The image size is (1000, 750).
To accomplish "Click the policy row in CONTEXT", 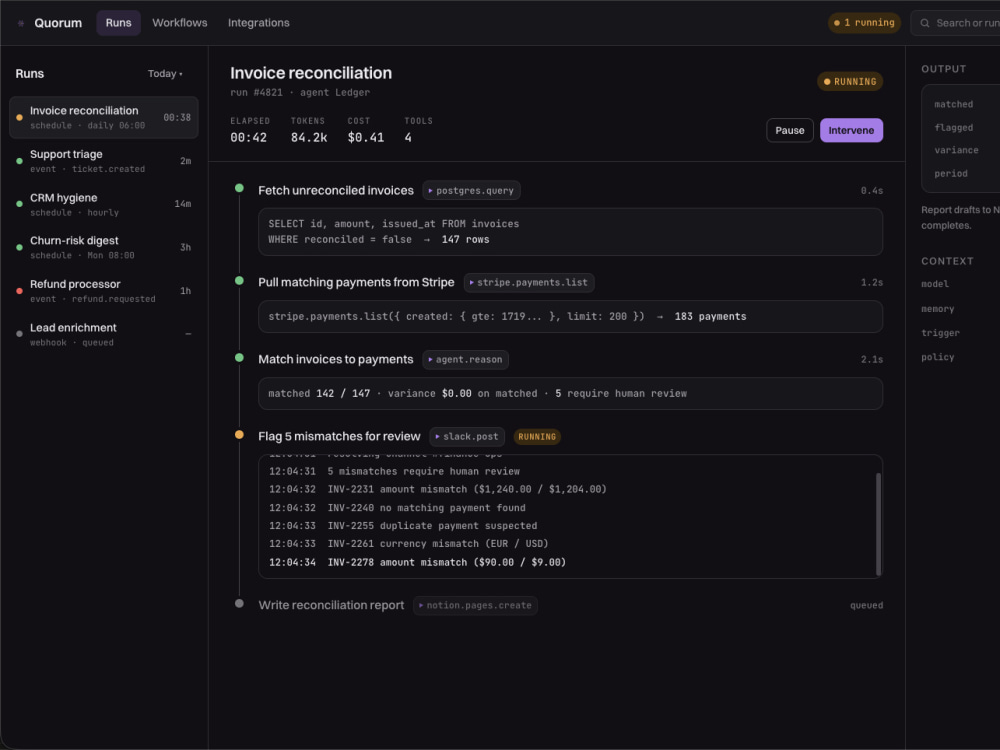I will point(960,357).
